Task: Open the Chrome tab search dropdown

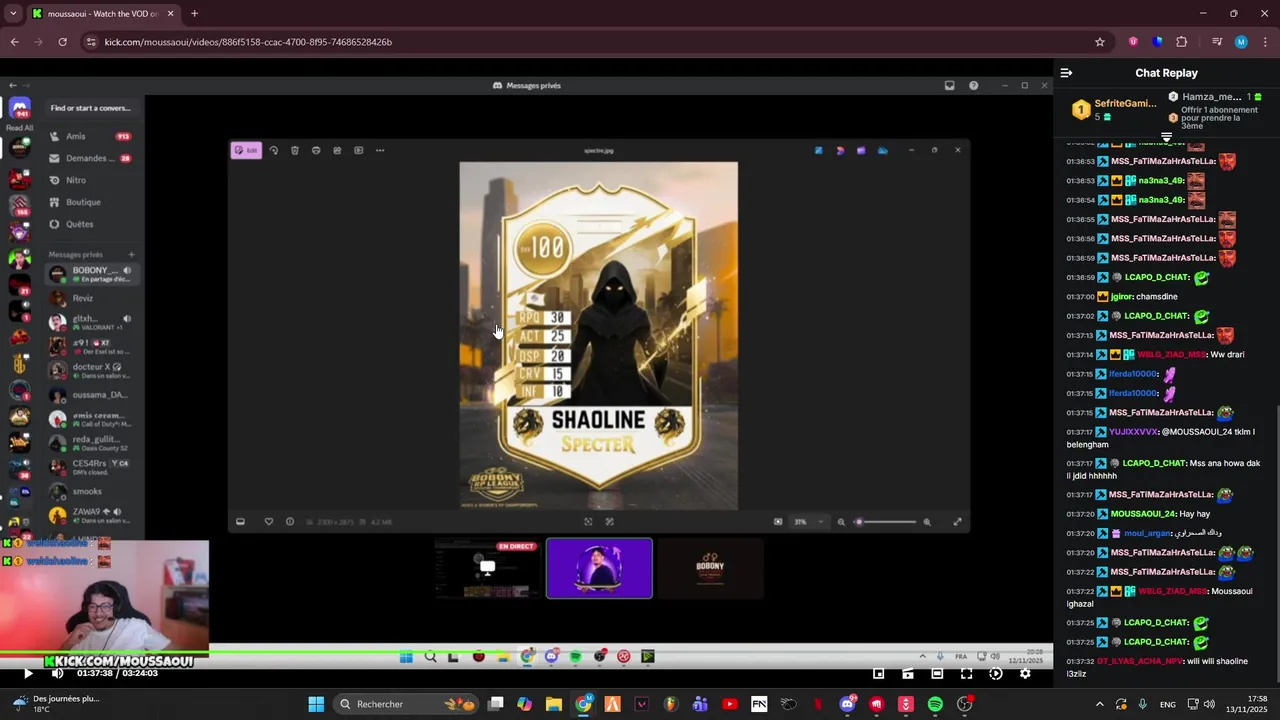Action: point(12,14)
